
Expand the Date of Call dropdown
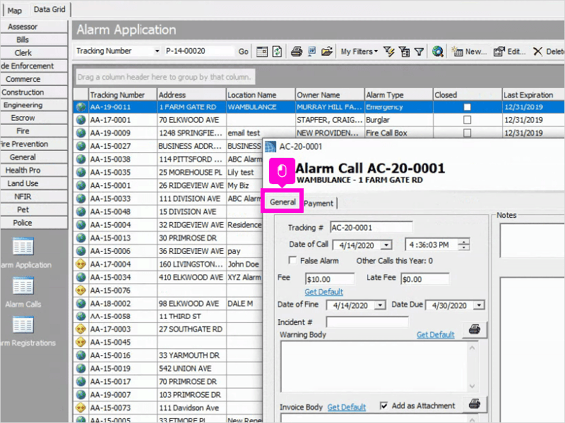coord(387,245)
